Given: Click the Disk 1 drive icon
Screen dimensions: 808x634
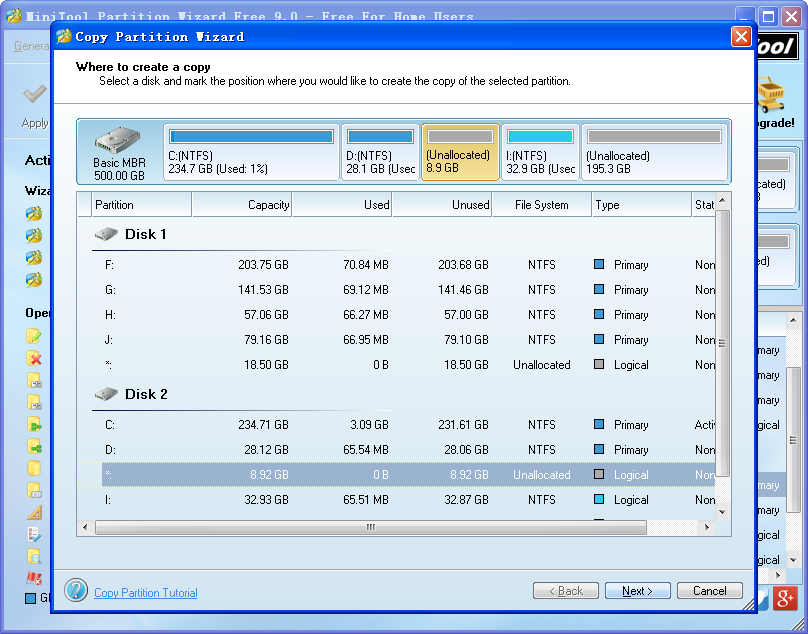Looking at the screenshot, I should (x=106, y=234).
